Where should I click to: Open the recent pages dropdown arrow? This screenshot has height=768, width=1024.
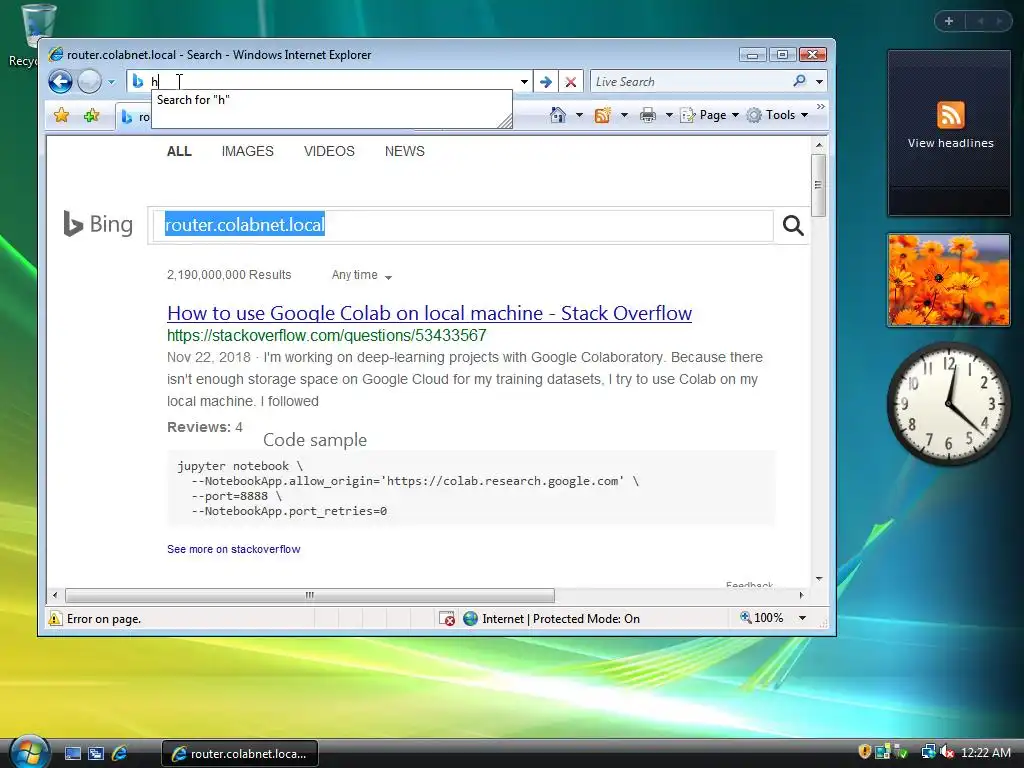click(112, 82)
